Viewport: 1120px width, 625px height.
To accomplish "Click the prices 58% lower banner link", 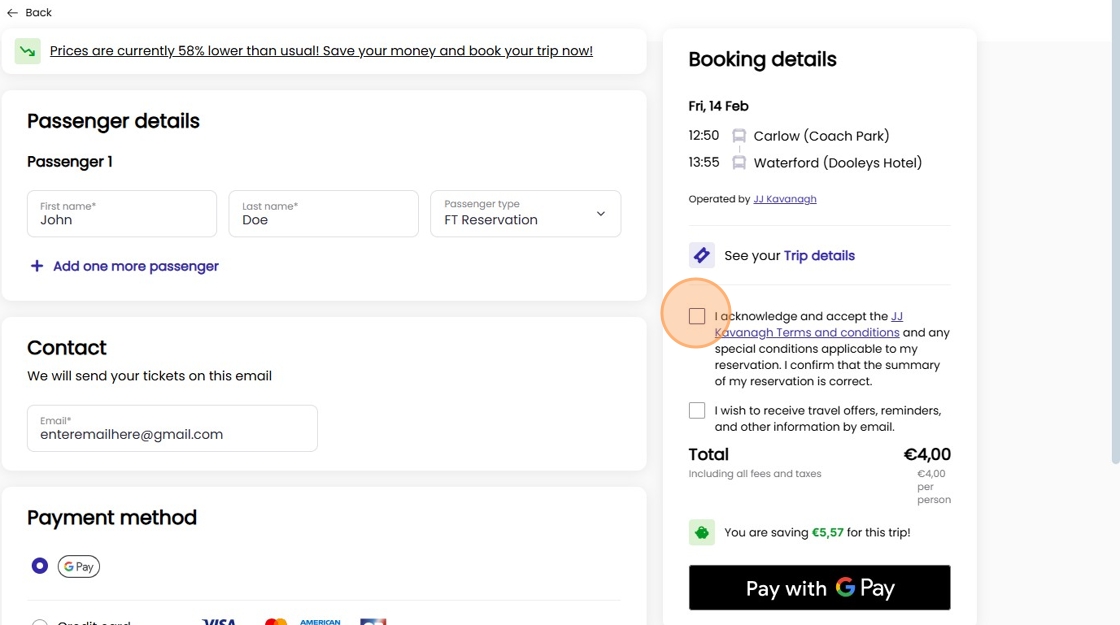I will (x=321, y=51).
